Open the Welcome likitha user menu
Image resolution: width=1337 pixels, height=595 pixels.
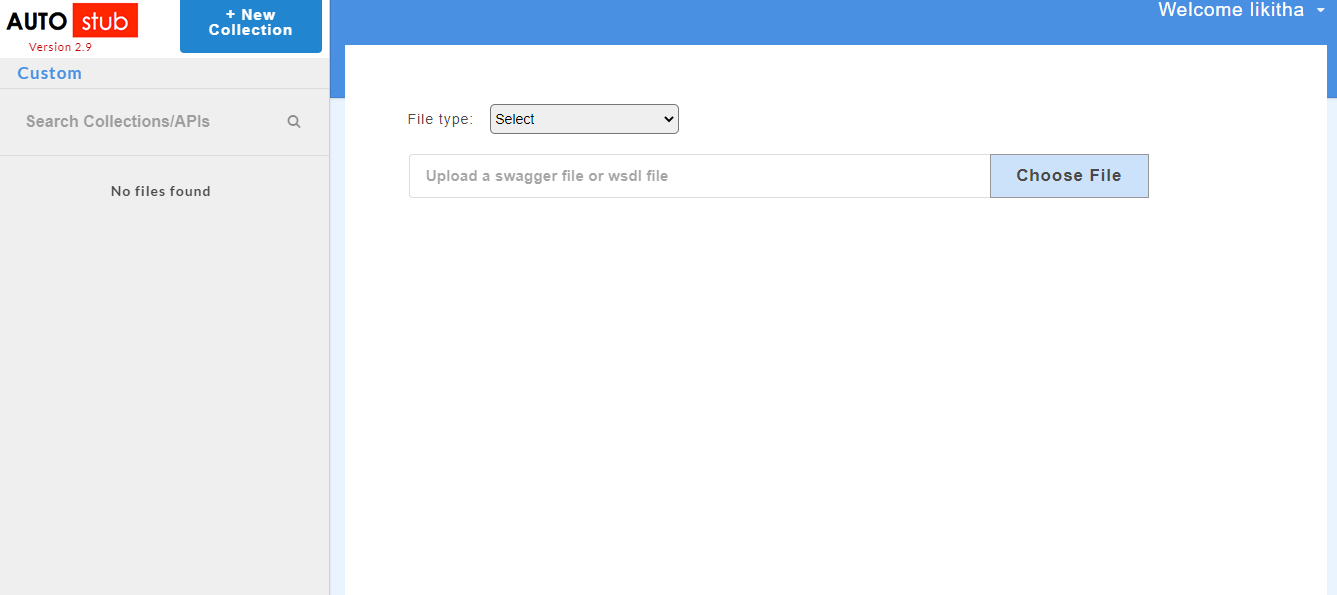1230,10
